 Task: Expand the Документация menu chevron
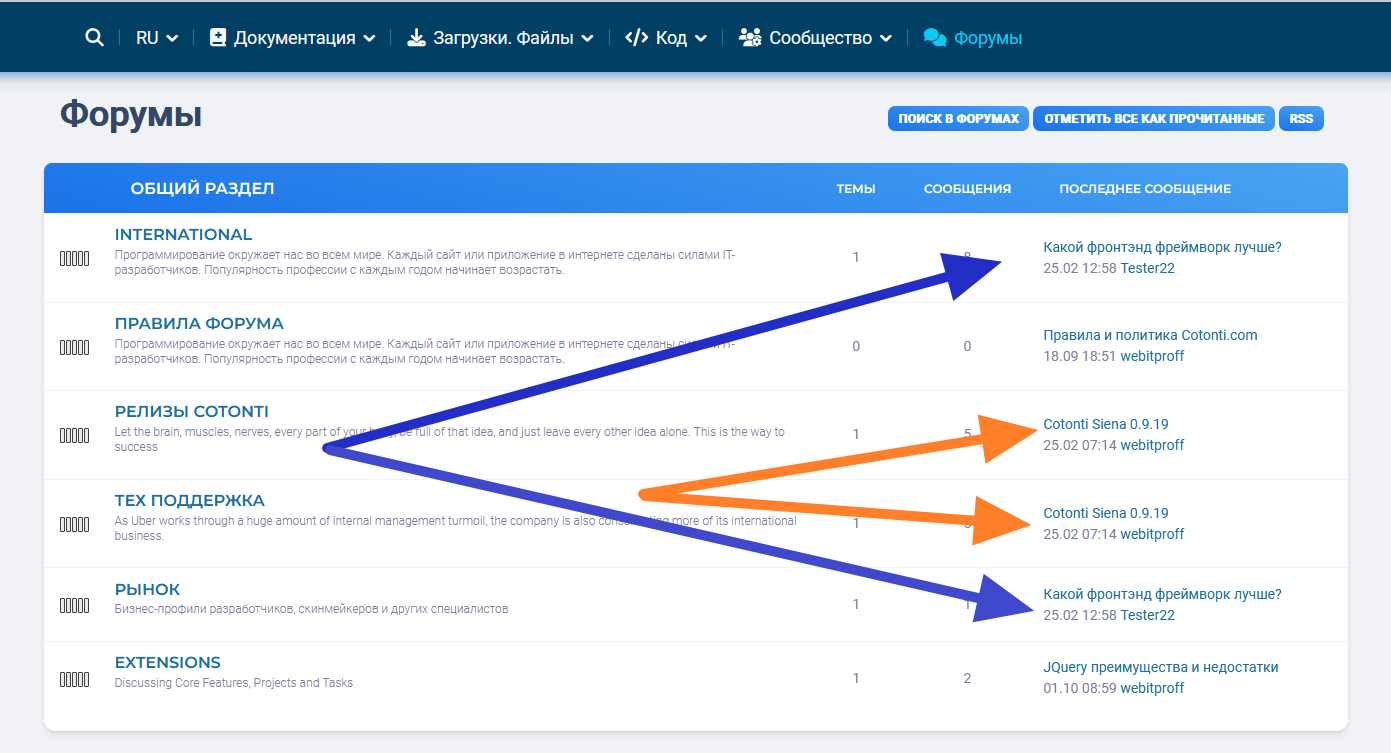(369, 39)
